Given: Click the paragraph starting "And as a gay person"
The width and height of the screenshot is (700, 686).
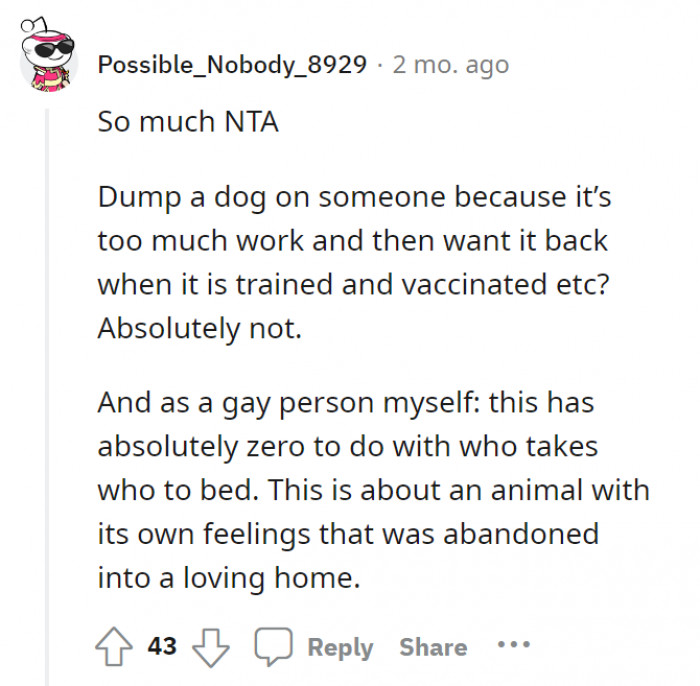Looking at the screenshot, I should [372, 490].
